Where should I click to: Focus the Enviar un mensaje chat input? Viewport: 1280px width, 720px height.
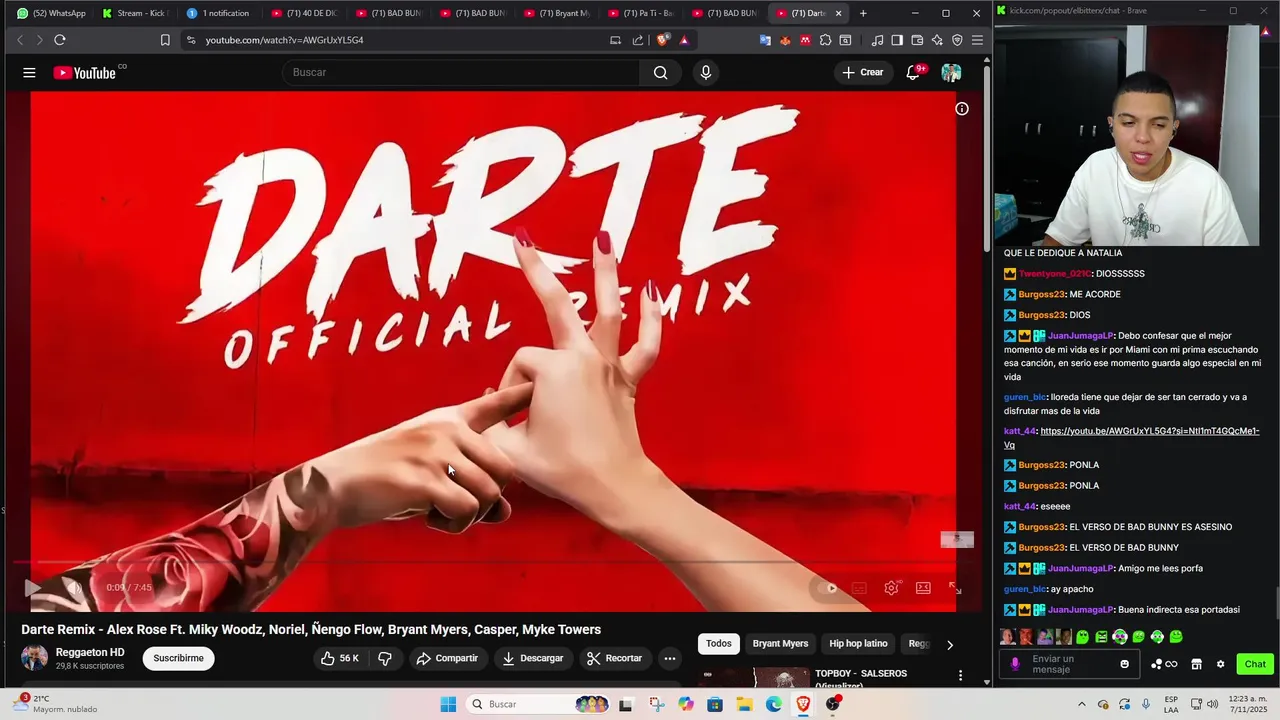pos(1069,664)
